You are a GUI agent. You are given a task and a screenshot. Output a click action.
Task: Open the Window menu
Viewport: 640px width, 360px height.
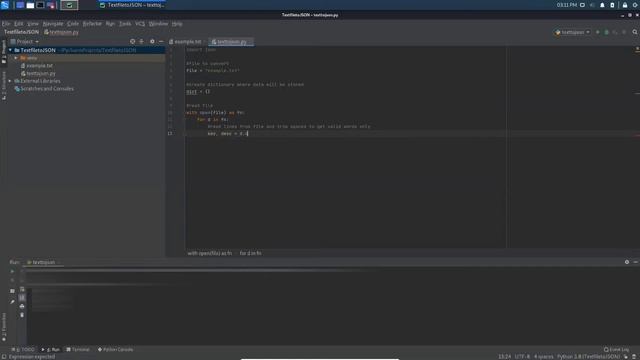(x=158, y=24)
